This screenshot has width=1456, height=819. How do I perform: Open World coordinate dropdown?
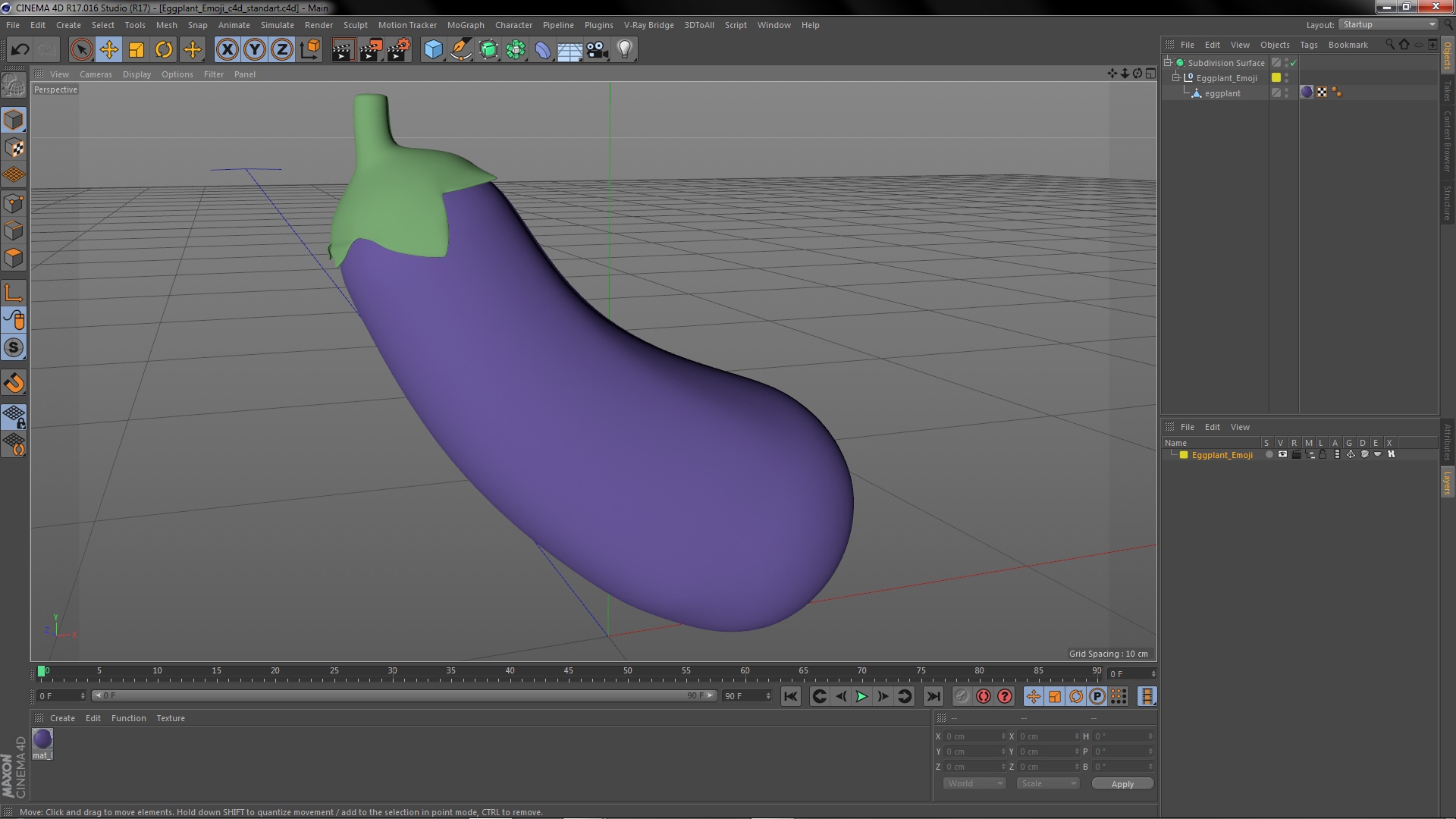974,783
